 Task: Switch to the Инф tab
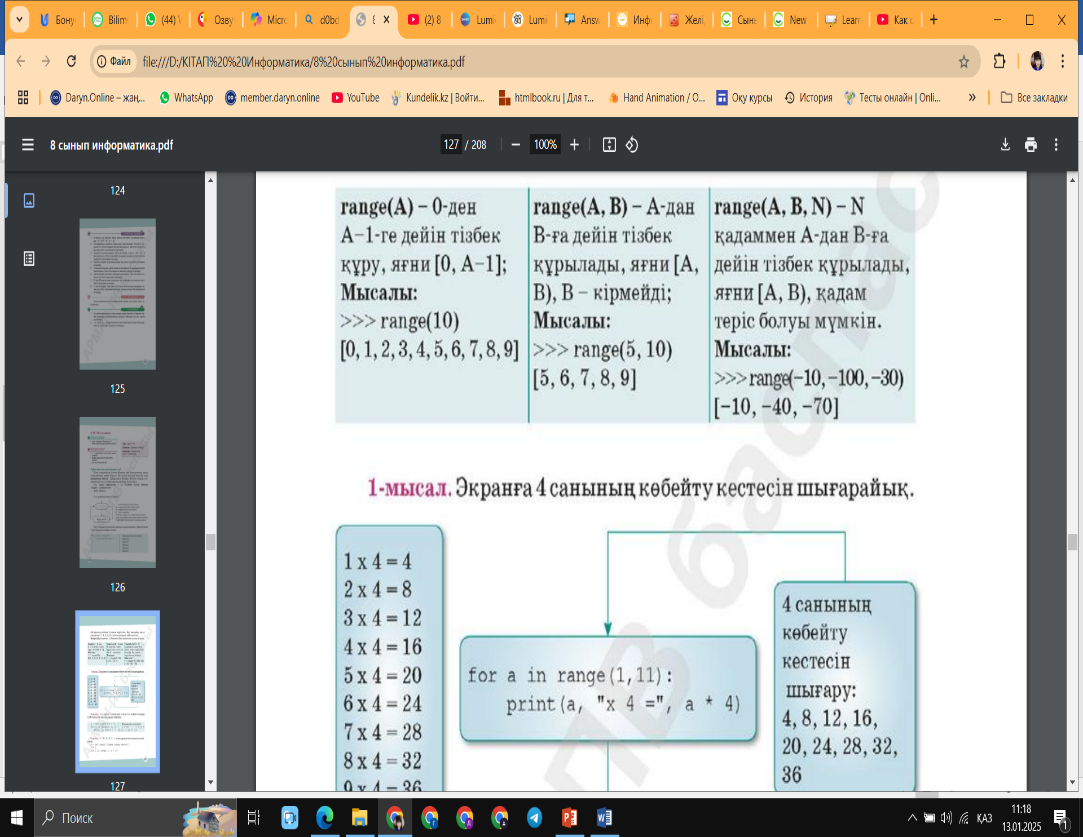[x=635, y=20]
